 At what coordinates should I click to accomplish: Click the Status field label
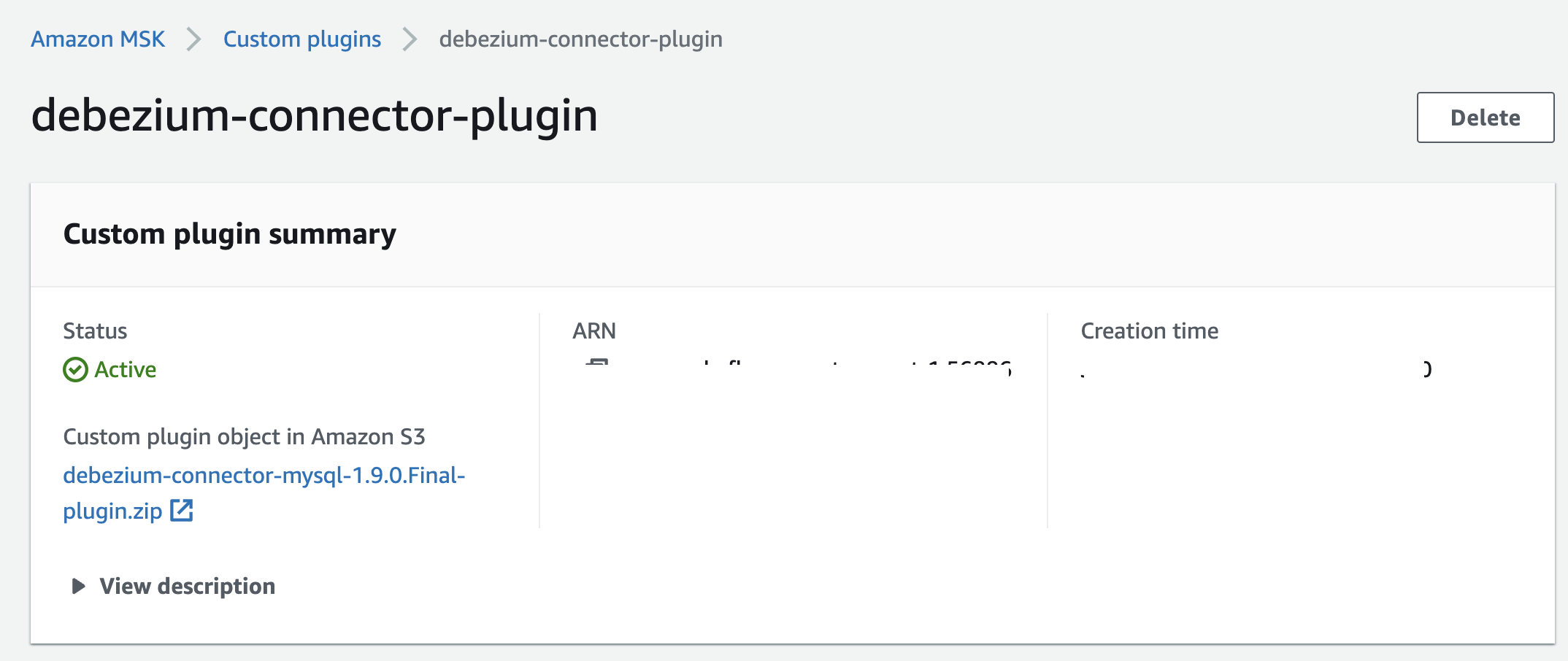point(95,330)
